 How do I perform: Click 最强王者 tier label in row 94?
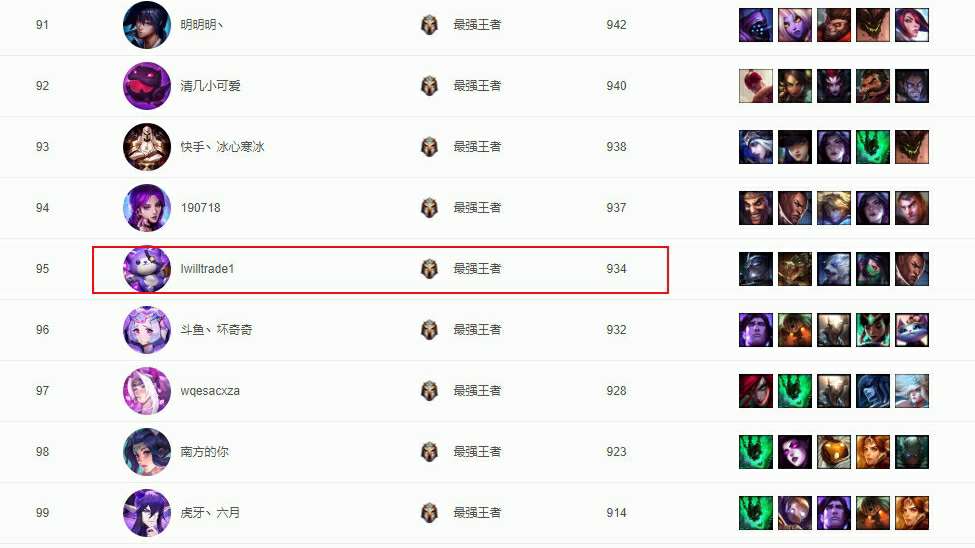(477, 208)
